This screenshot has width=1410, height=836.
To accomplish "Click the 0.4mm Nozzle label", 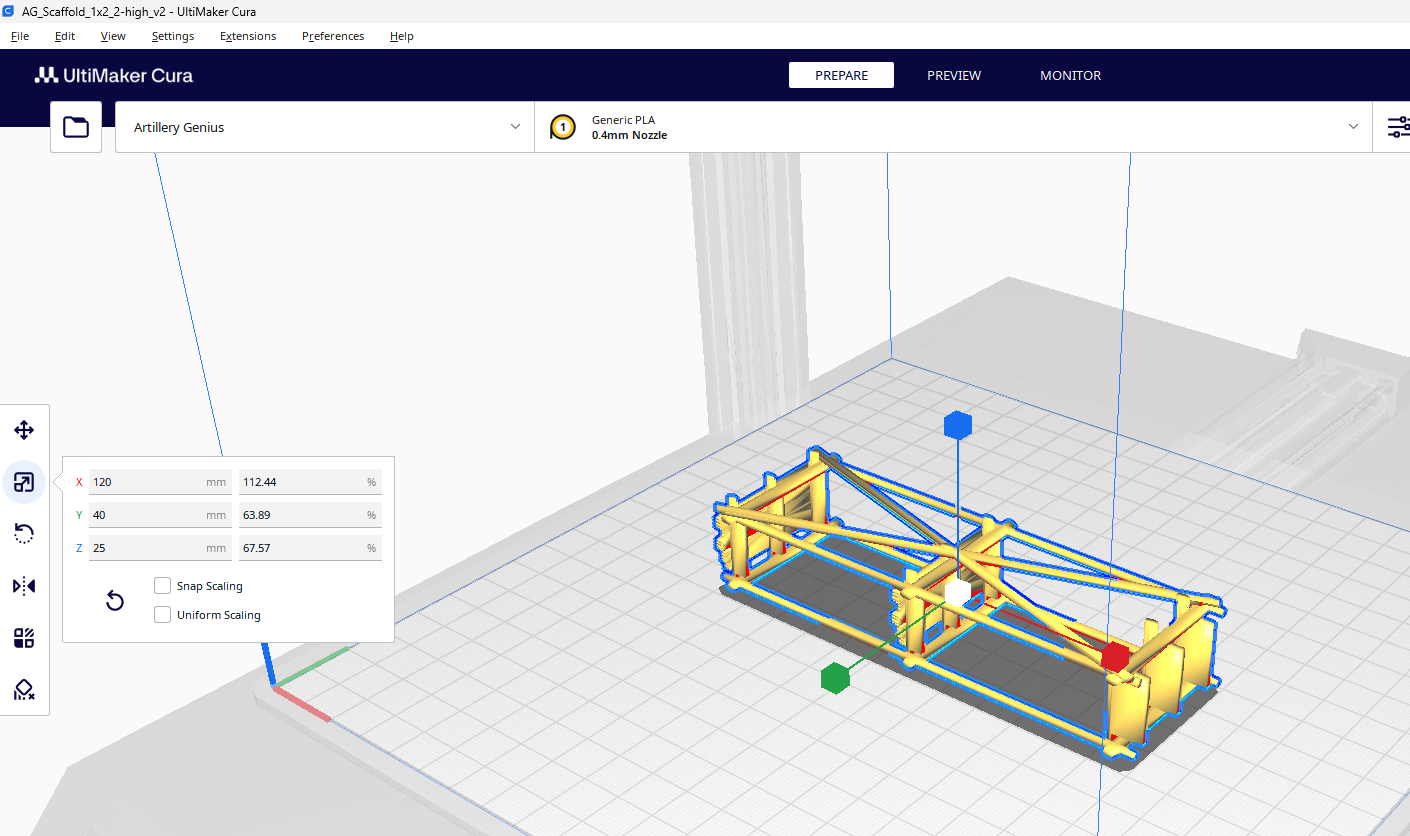I will pos(629,135).
